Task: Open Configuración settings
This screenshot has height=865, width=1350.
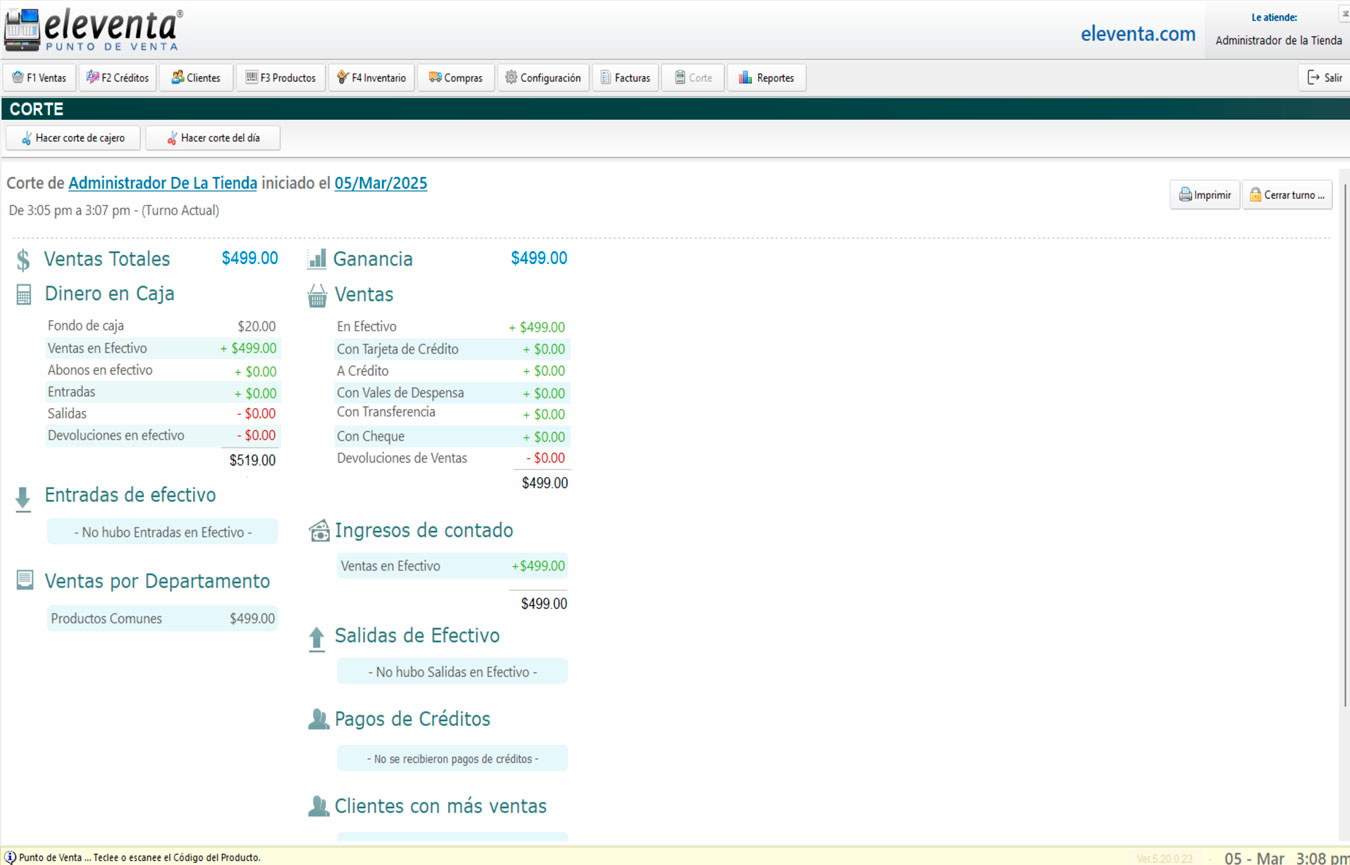Action: [x=543, y=77]
